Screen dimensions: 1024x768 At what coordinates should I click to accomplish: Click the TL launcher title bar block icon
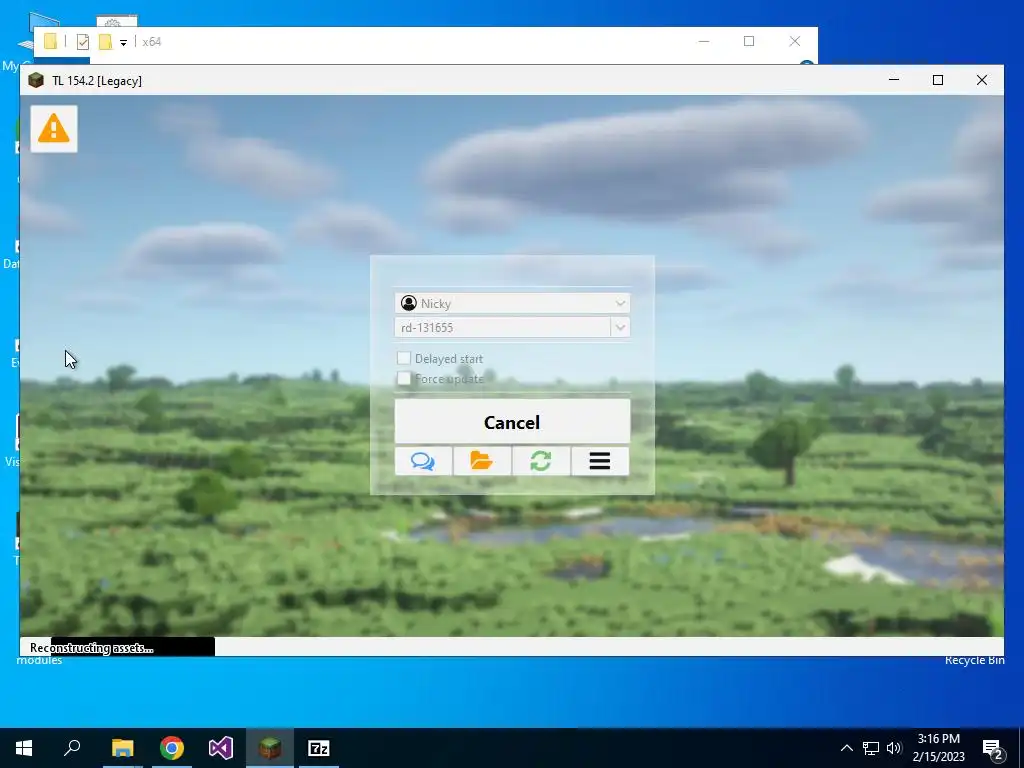tap(36, 80)
